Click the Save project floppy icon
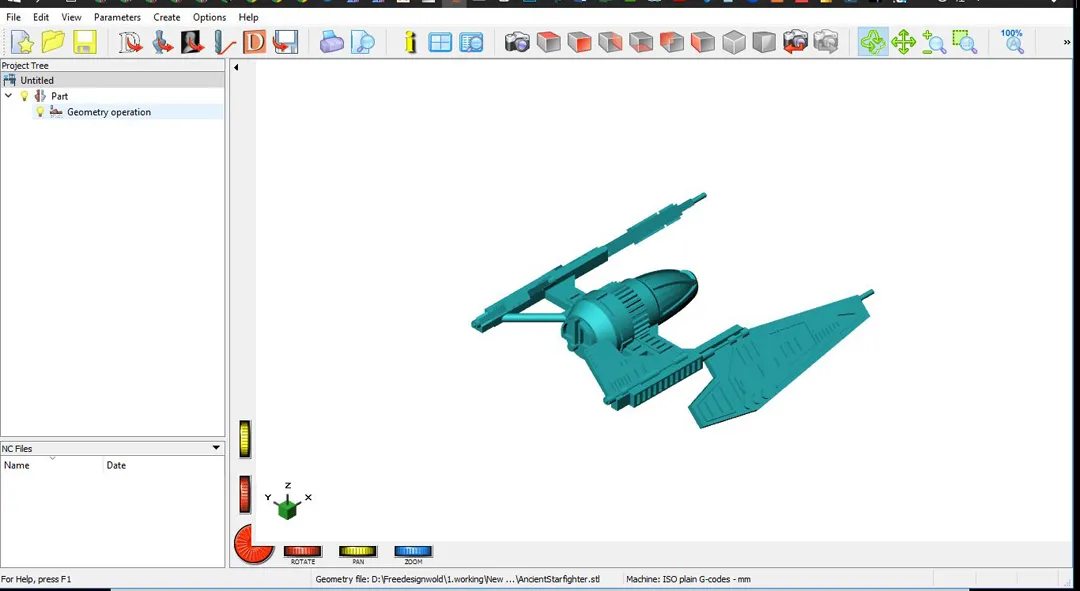 coord(85,42)
